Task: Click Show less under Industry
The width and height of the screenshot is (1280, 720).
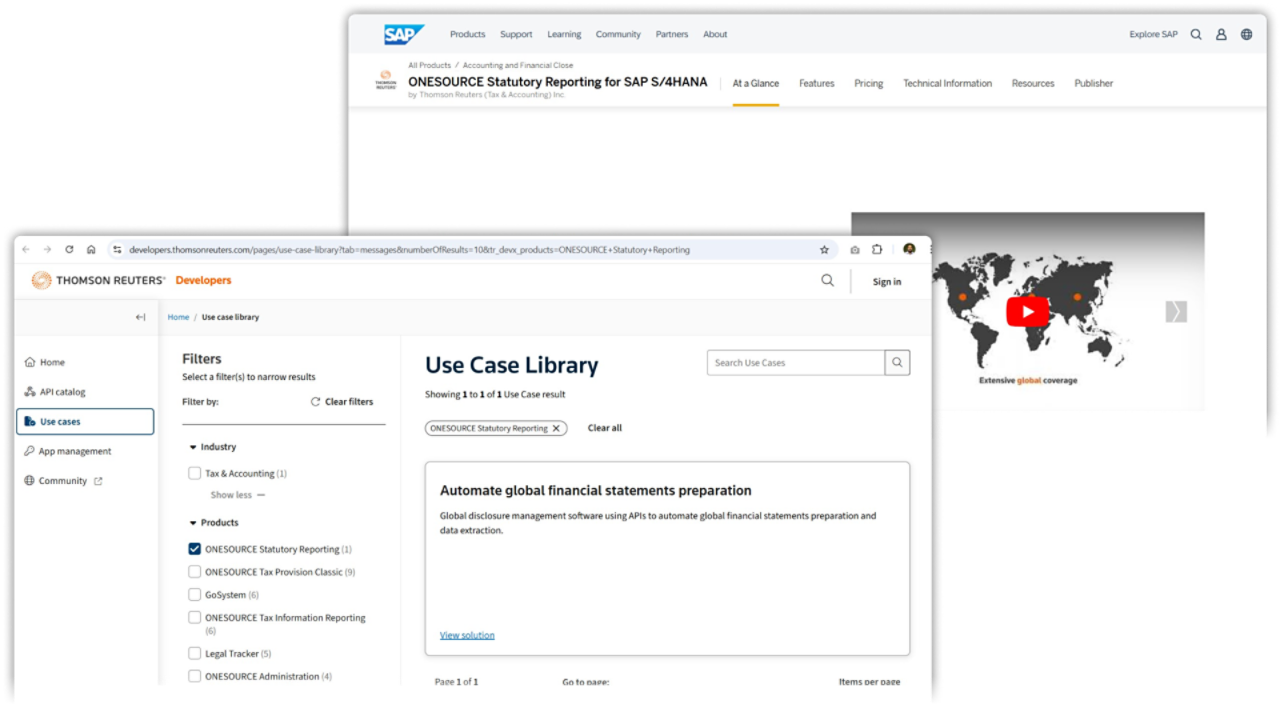Action: click(237, 495)
